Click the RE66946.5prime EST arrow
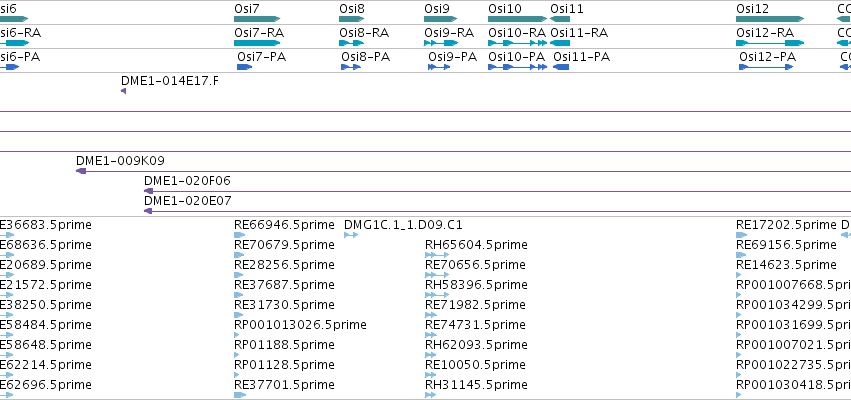Image resolution: width=851 pixels, height=400 pixels. (x=240, y=235)
